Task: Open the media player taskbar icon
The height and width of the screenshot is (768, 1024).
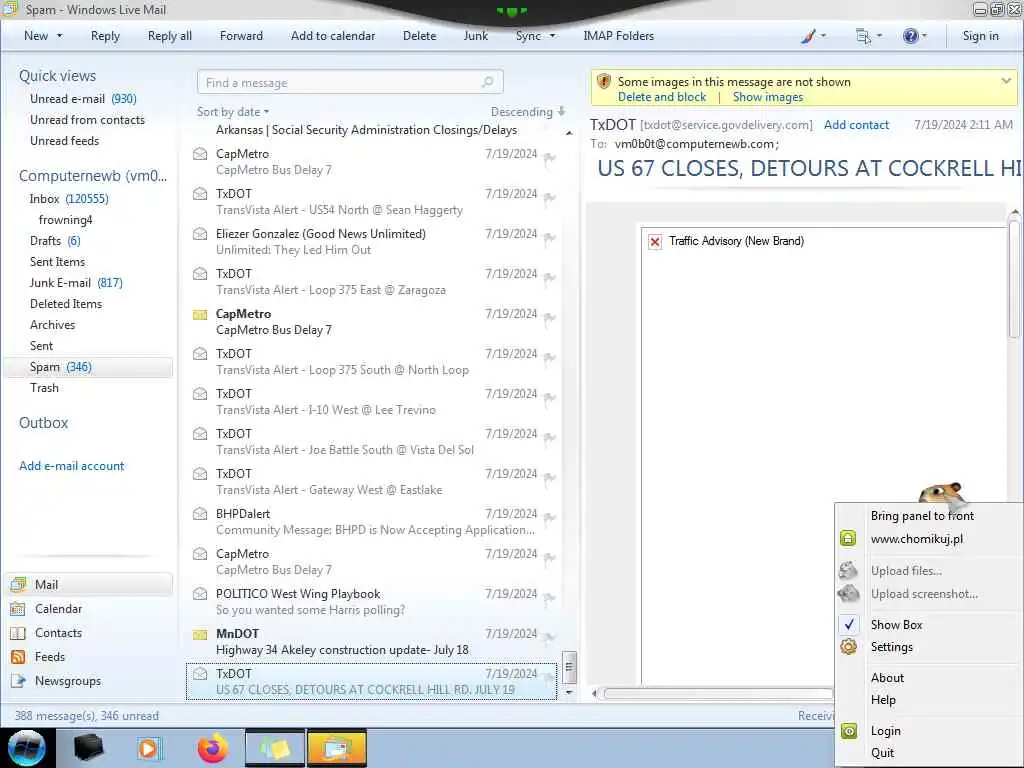Action: pos(150,748)
